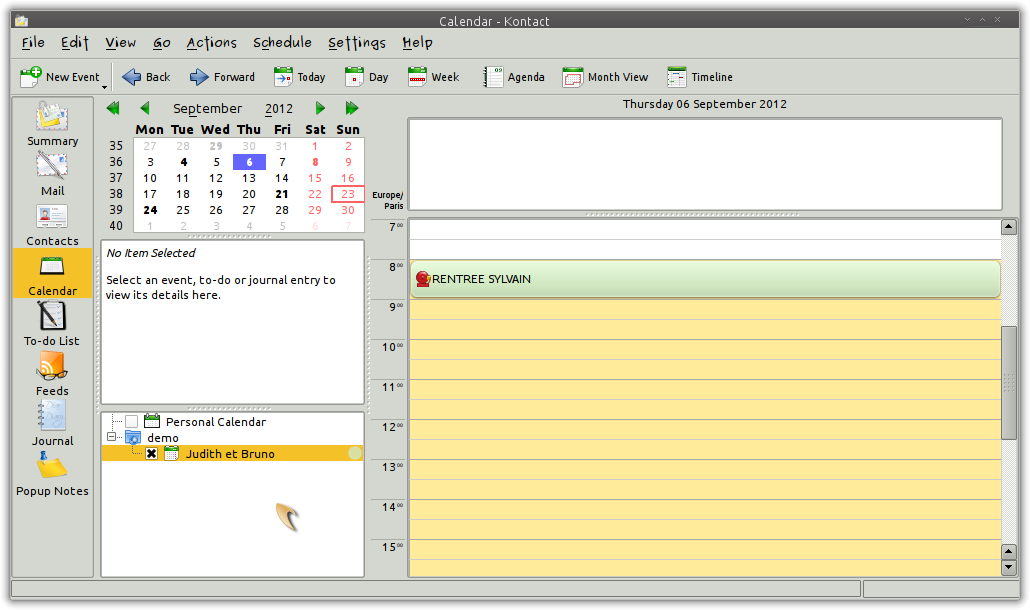This screenshot has width=1030, height=610.
Task: Open the Agenda view
Action: 514,77
